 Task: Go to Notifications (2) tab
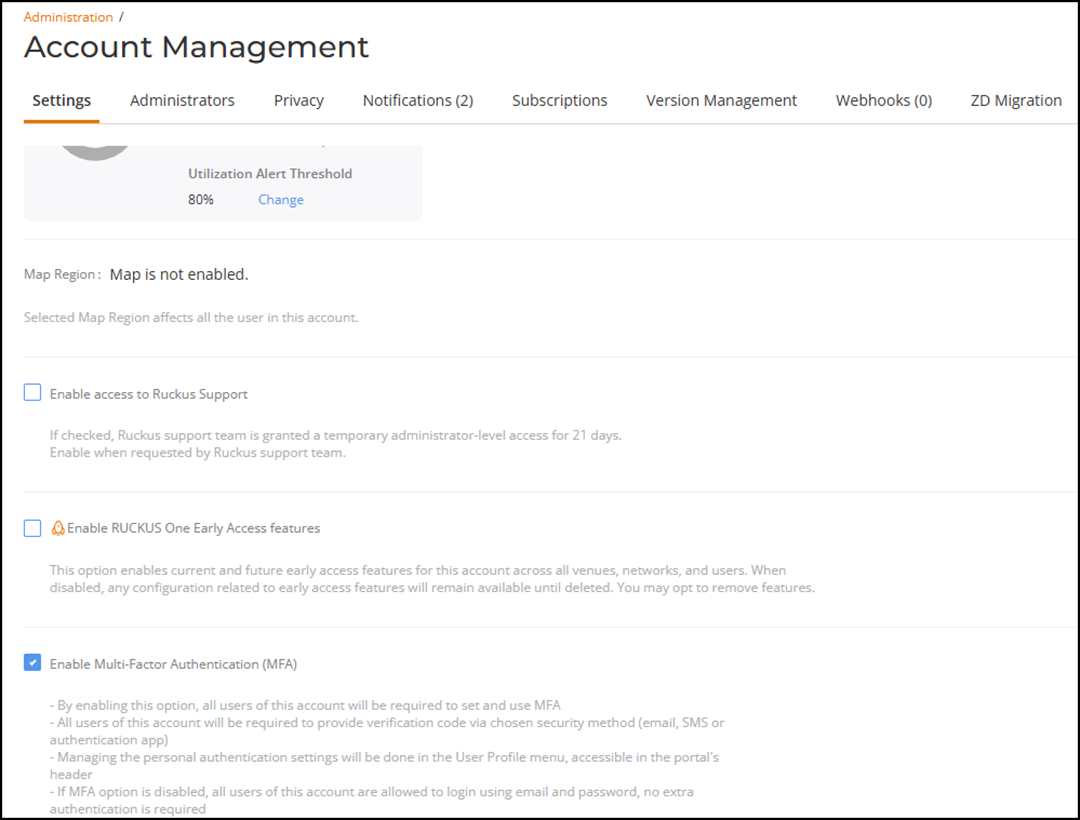[x=418, y=101]
